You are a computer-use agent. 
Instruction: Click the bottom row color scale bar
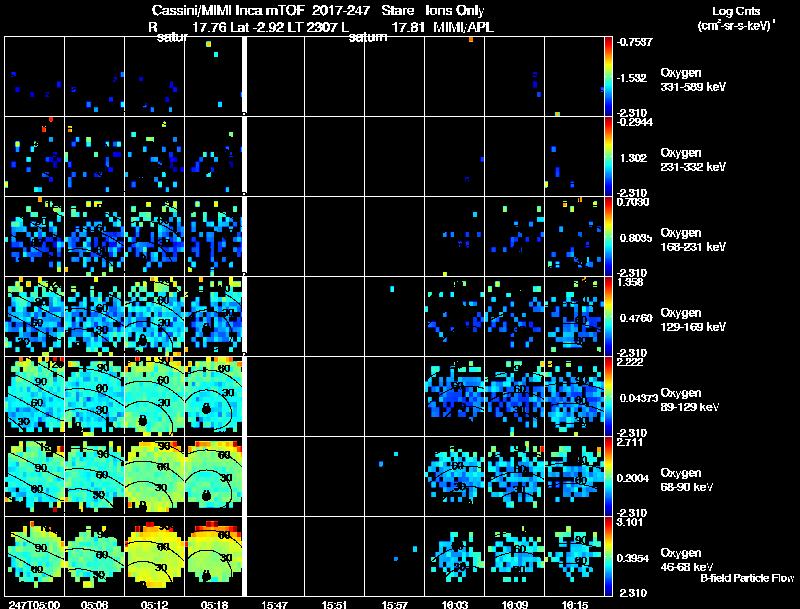(x=608, y=556)
